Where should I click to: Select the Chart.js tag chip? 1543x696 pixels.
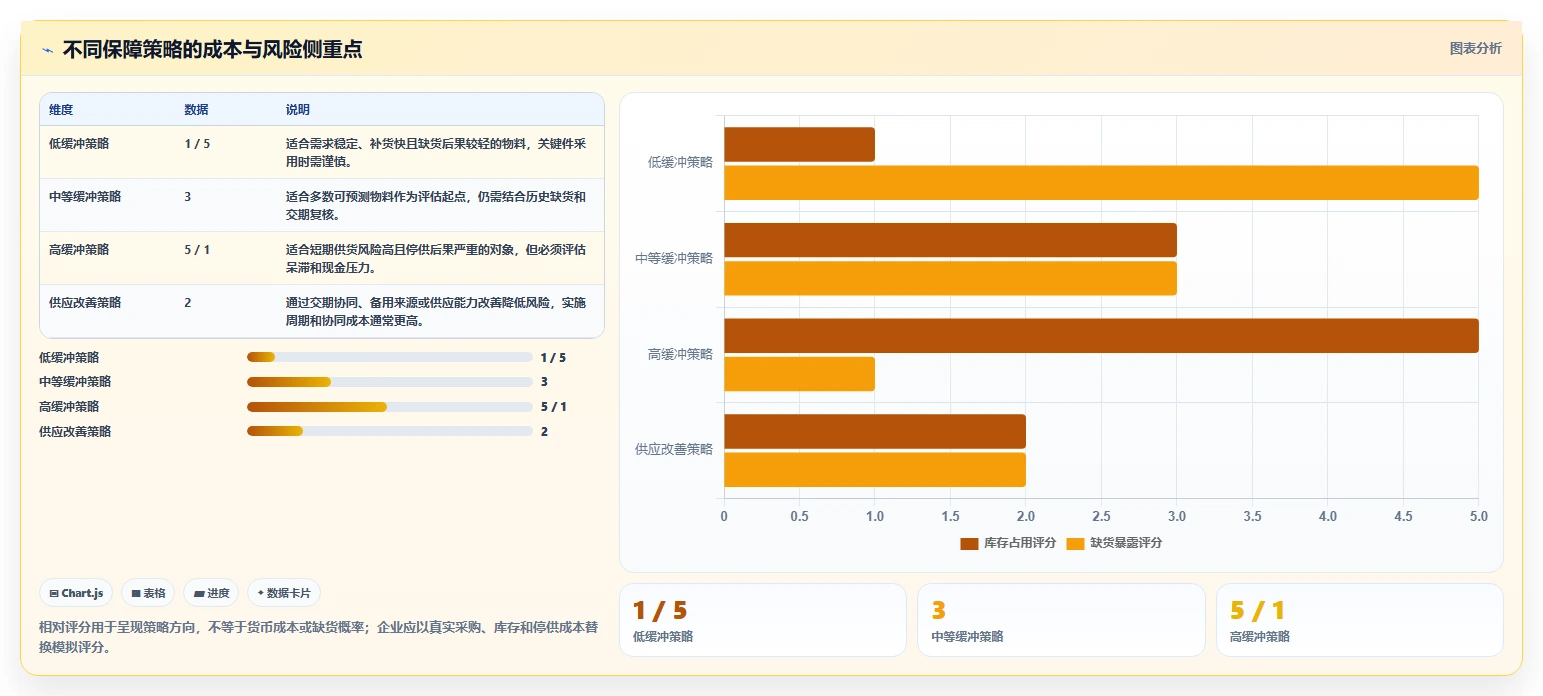click(x=77, y=593)
